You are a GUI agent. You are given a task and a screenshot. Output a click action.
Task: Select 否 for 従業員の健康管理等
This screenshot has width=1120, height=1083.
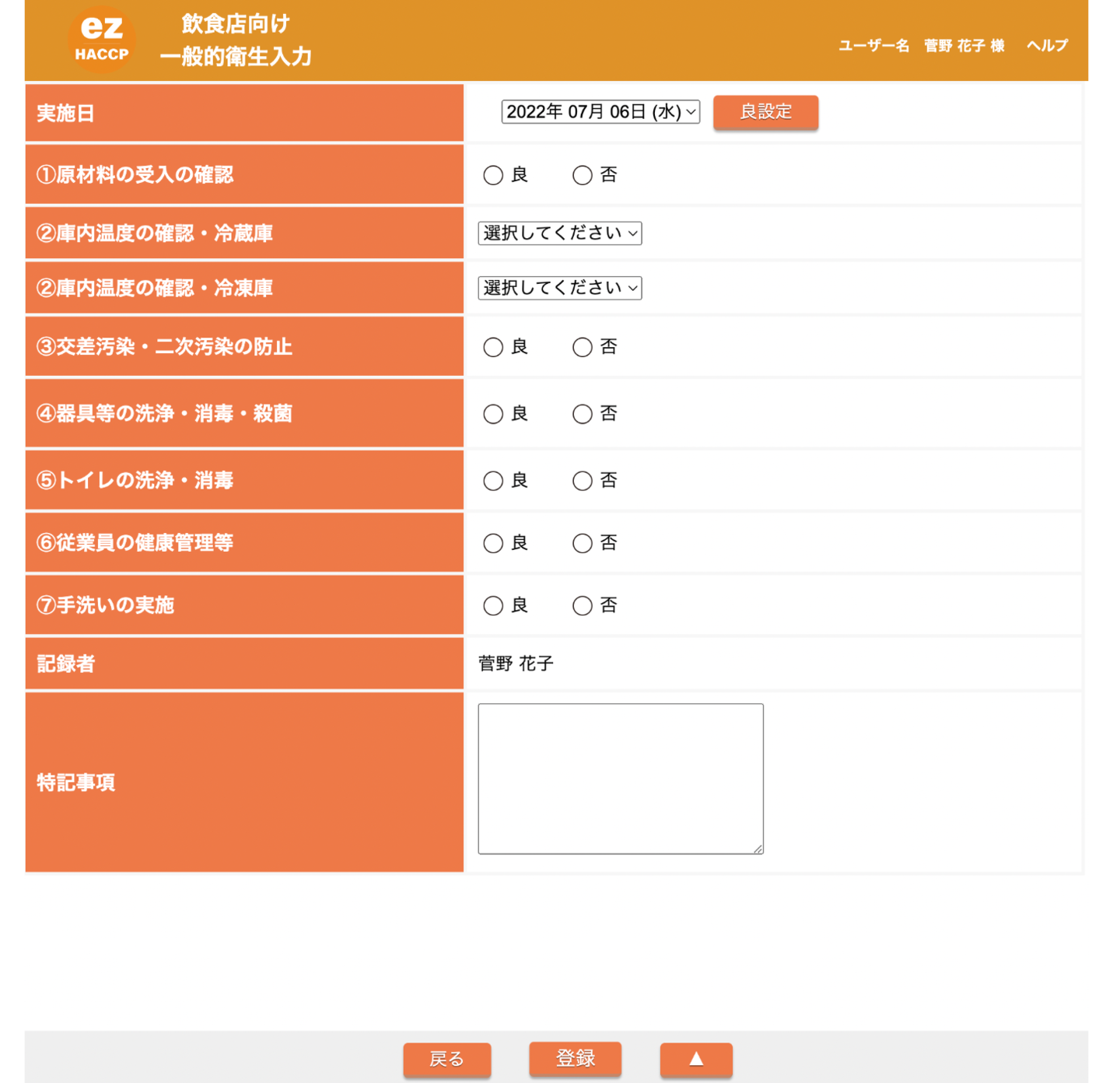583,543
